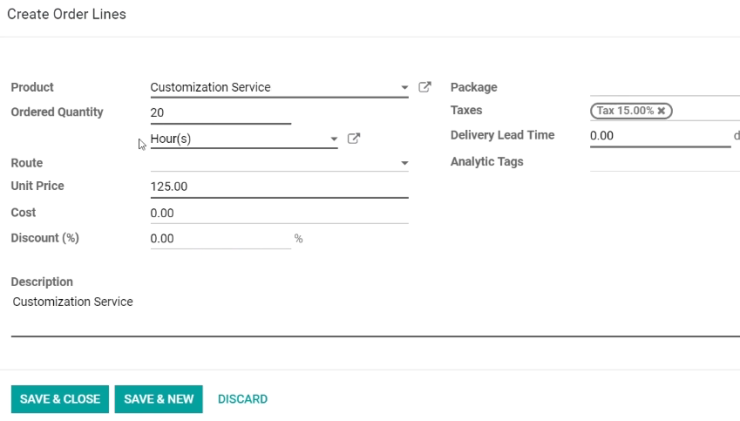Edit the Cost field value
Image resolution: width=740 pixels, height=421 pixels.
click(x=279, y=213)
